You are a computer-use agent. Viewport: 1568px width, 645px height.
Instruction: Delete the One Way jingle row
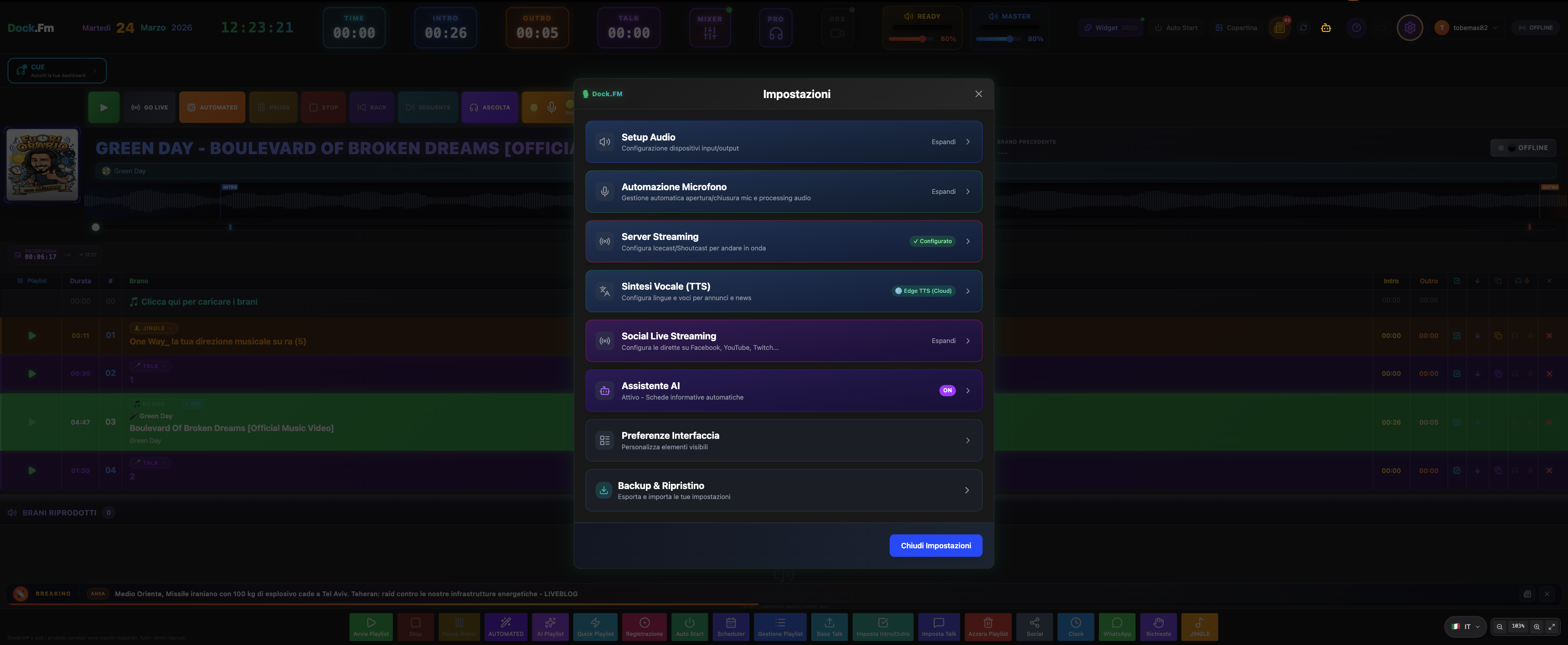point(1549,336)
